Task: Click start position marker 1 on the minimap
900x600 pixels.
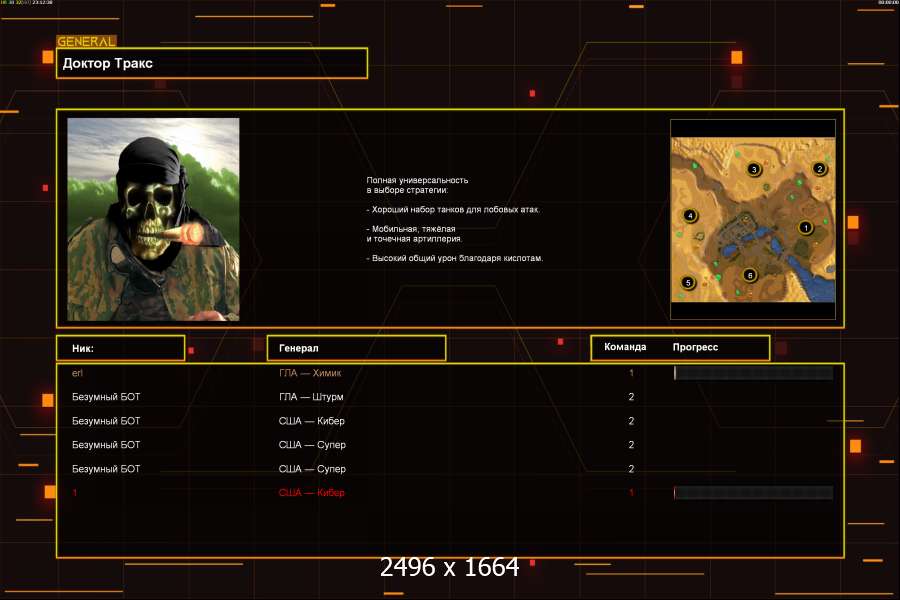Action: (x=805, y=228)
